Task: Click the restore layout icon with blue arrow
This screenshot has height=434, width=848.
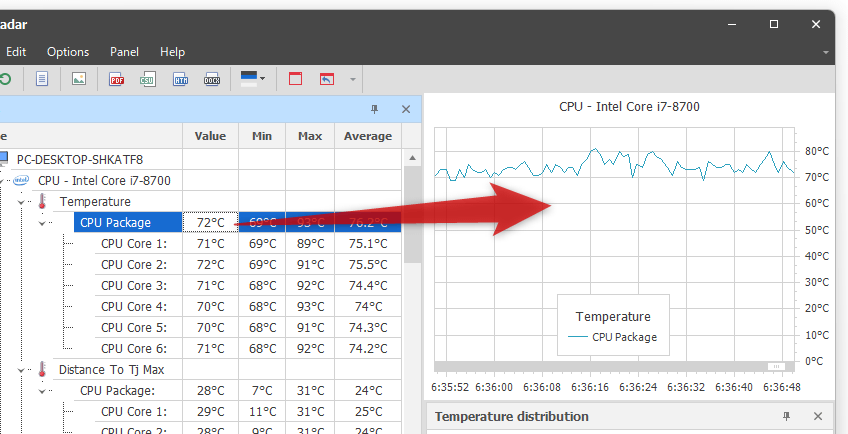Action: click(x=327, y=80)
